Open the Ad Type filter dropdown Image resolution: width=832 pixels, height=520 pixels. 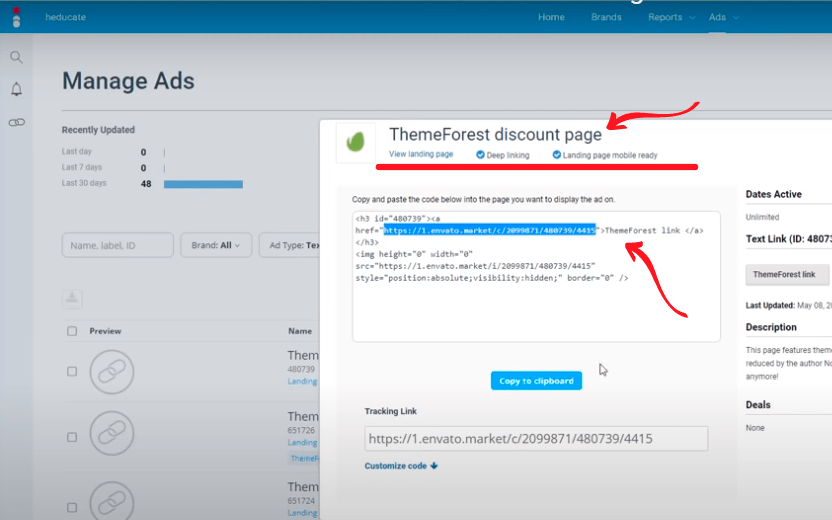(x=290, y=245)
